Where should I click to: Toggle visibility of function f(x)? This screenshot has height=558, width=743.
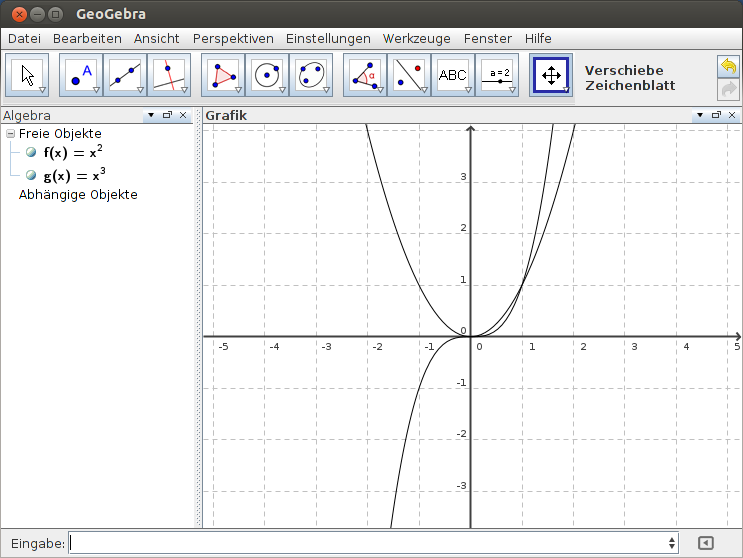31,152
